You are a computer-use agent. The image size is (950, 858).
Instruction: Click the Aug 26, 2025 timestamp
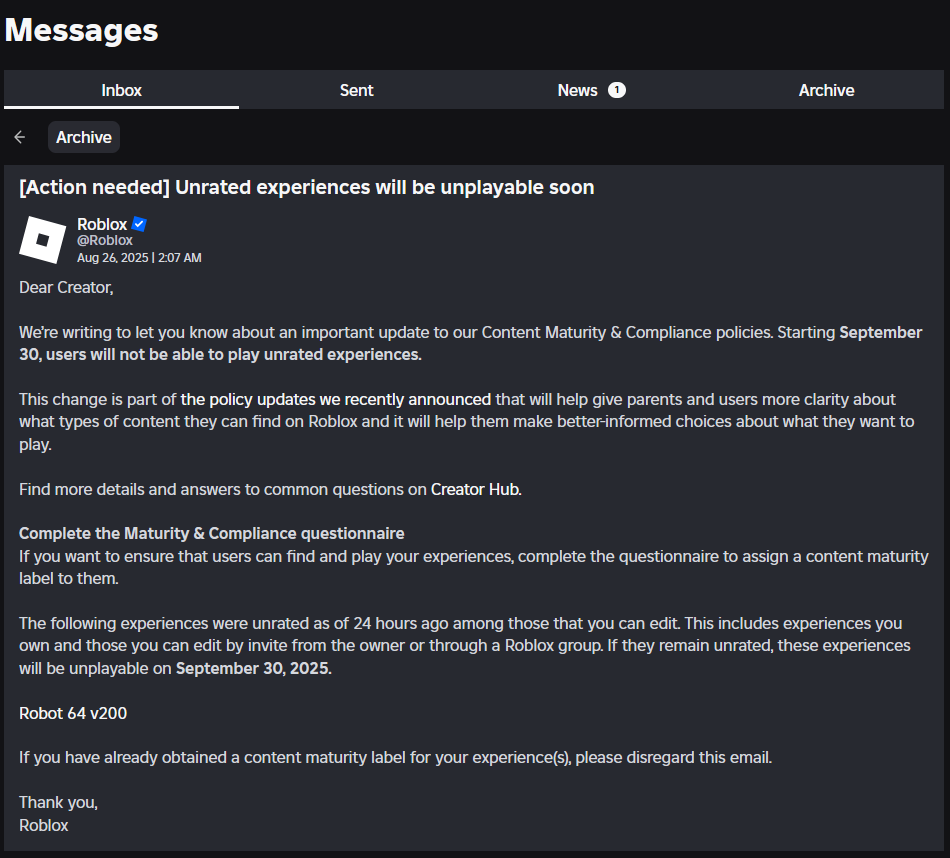point(139,258)
